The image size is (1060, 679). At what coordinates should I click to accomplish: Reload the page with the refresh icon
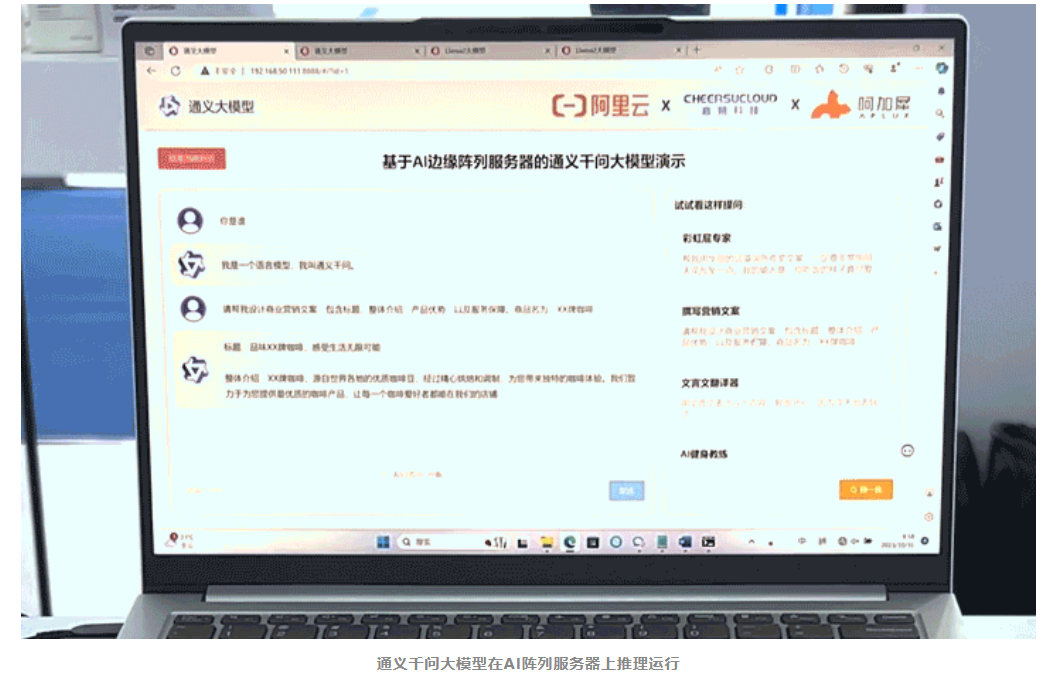pos(176,70)
